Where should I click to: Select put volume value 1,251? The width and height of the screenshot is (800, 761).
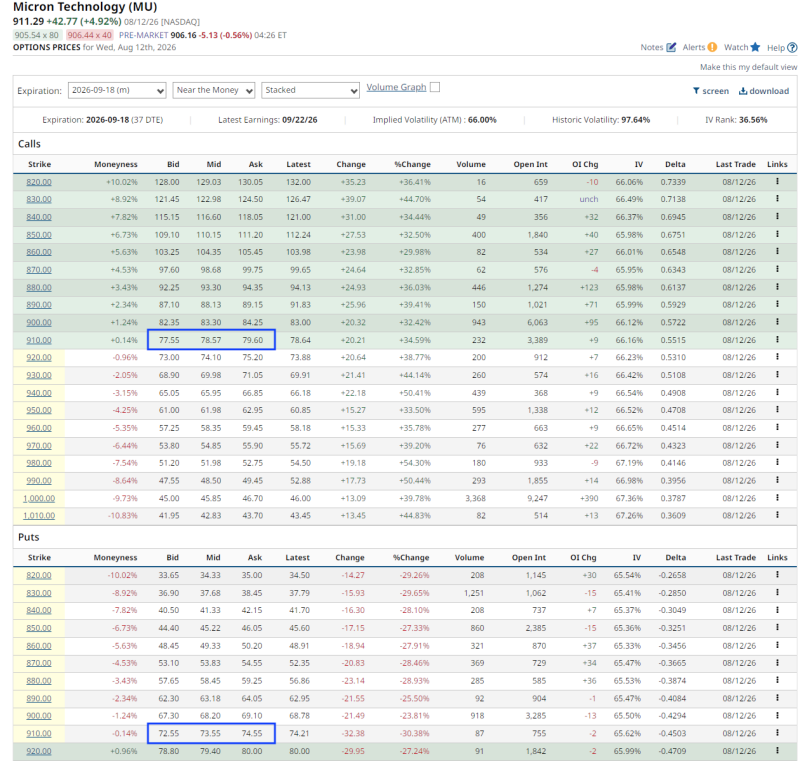[474, 593]
